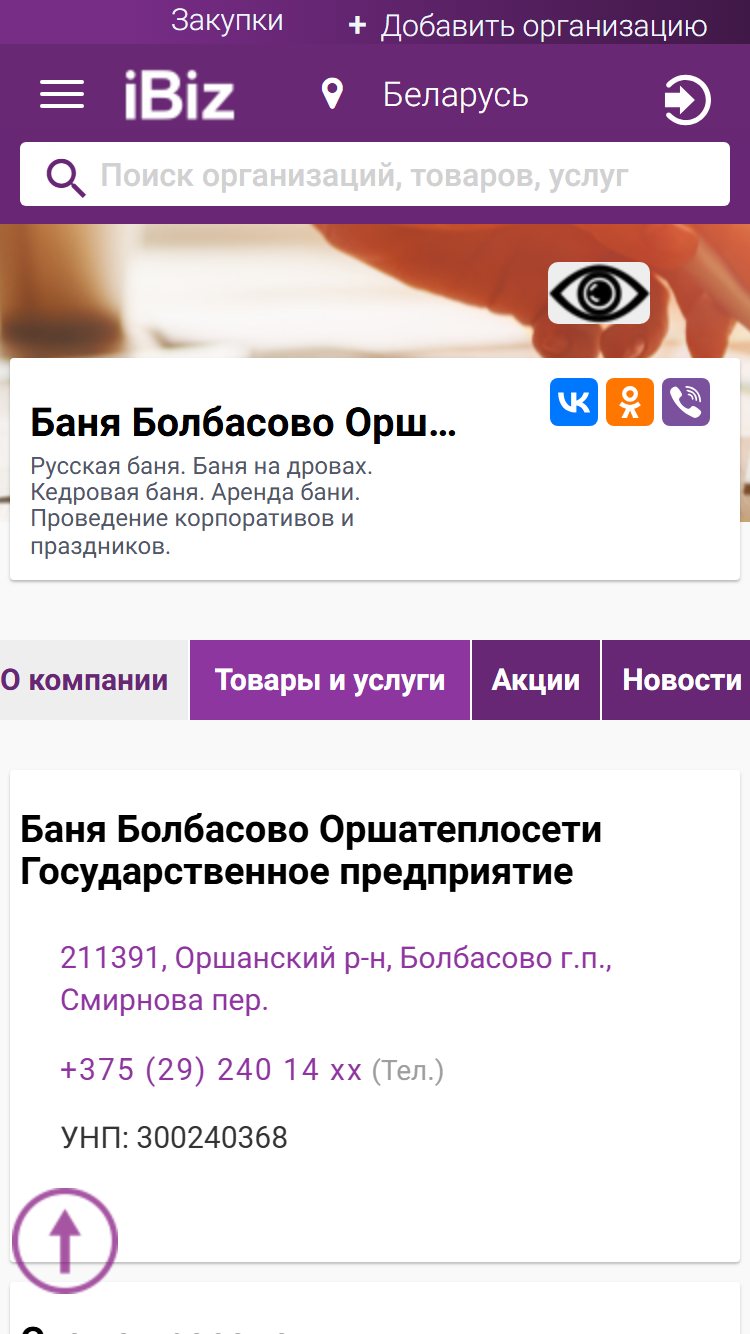Open the Беларусь region selector
Screen dimensions: 750x1334
pyautogui.click(x=455, y=95)
